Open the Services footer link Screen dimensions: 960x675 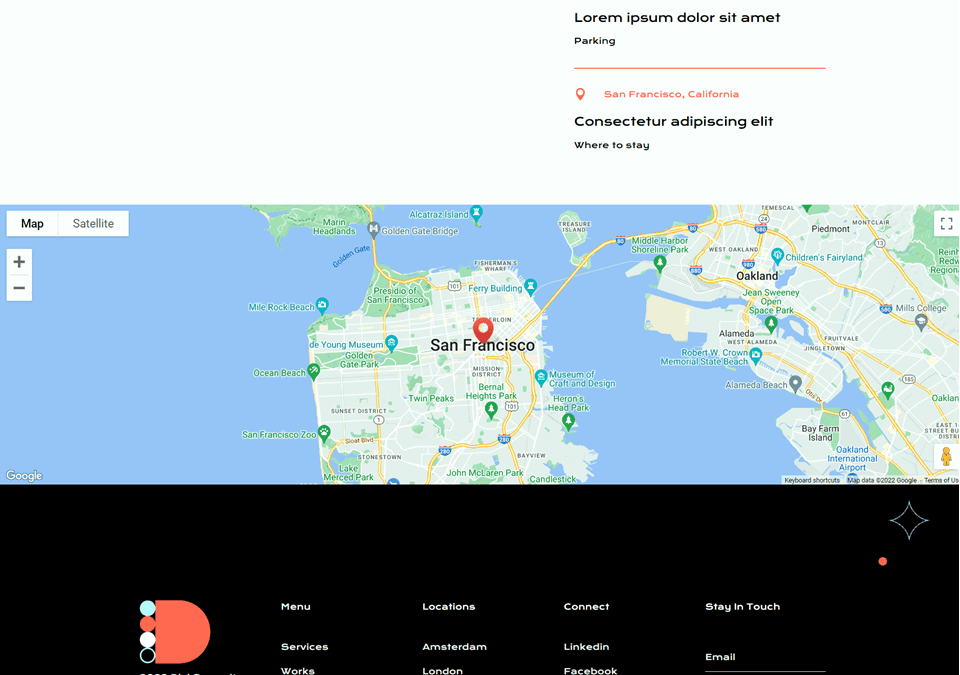pos(304,647)
